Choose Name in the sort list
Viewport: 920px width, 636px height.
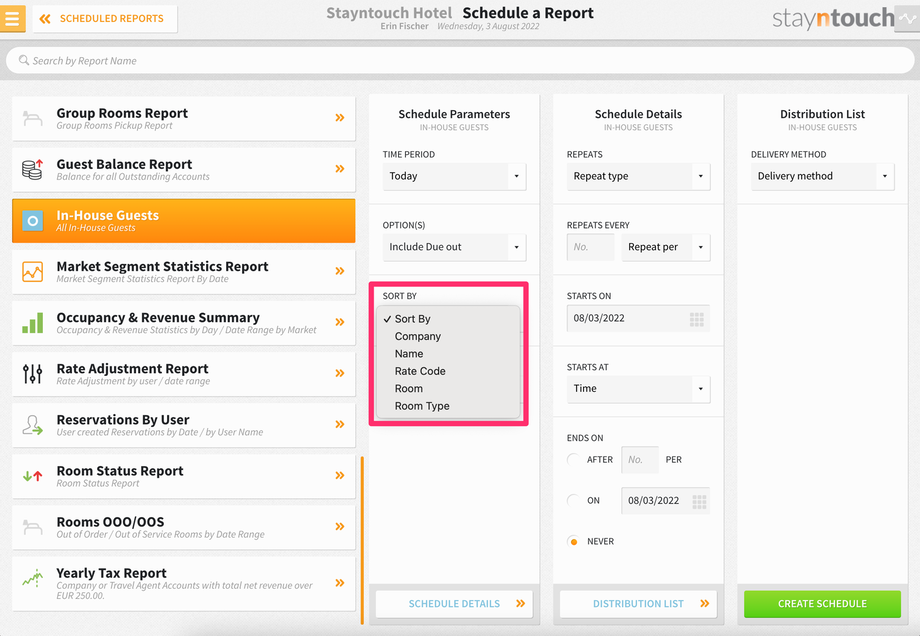click(x=448, y=354)
